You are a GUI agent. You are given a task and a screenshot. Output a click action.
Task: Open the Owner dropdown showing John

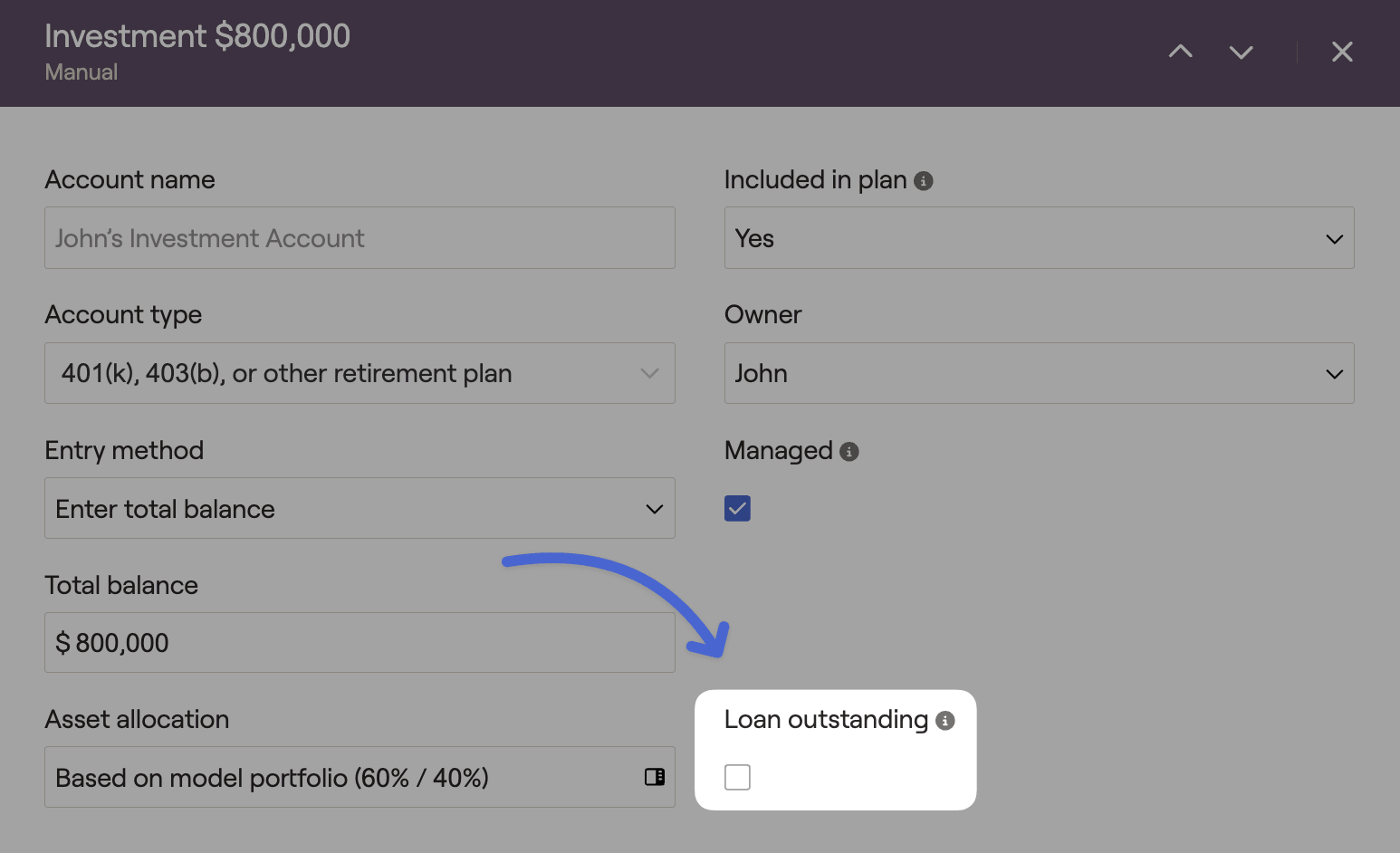(1039, 373)
